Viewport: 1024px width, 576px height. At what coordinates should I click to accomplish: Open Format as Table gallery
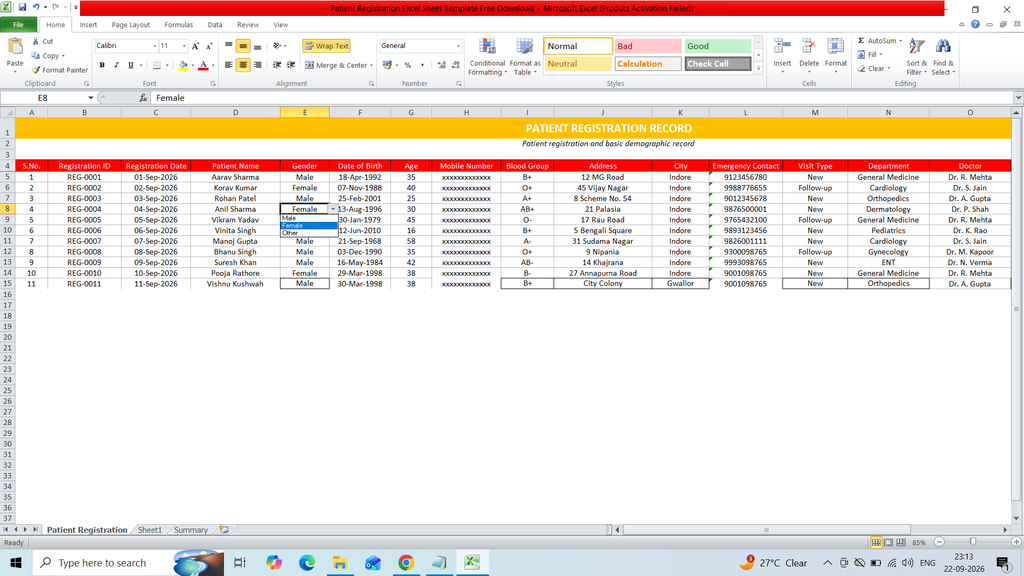tap(525, 57)
